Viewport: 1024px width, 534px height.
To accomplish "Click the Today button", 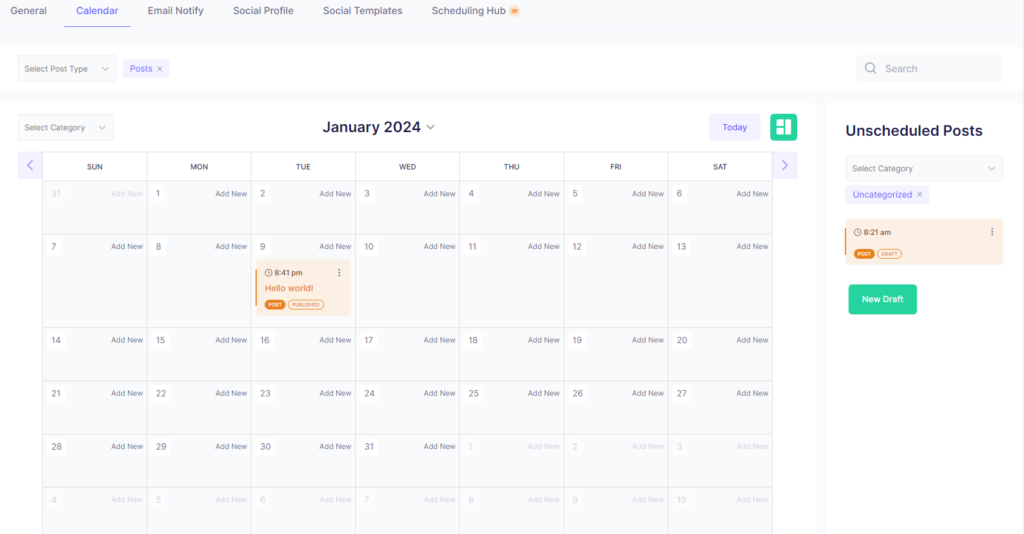I will 734,127.
